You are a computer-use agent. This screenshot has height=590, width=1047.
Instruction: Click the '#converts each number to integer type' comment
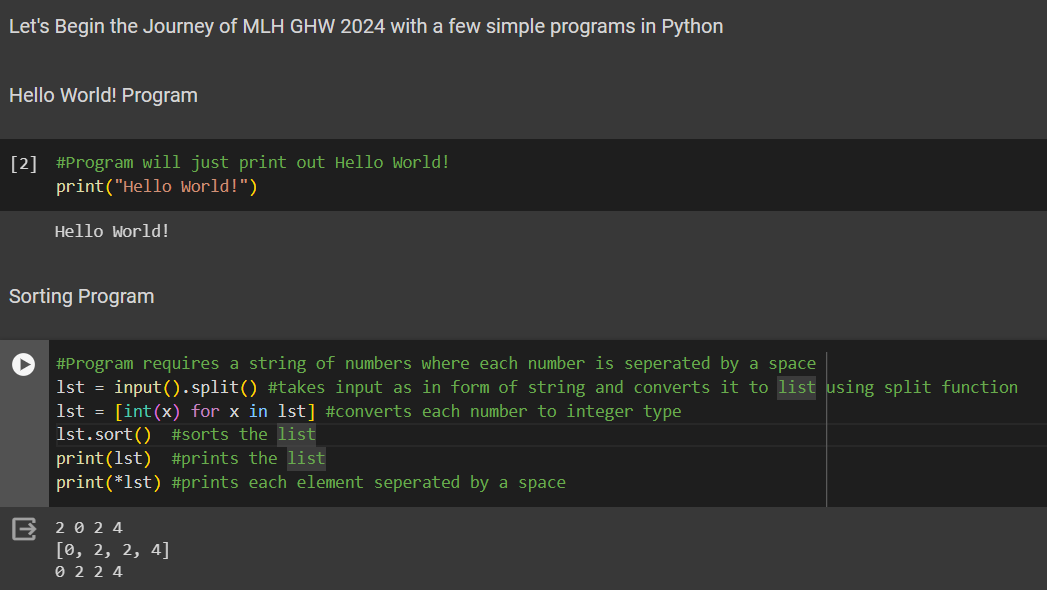click(503, 411)
